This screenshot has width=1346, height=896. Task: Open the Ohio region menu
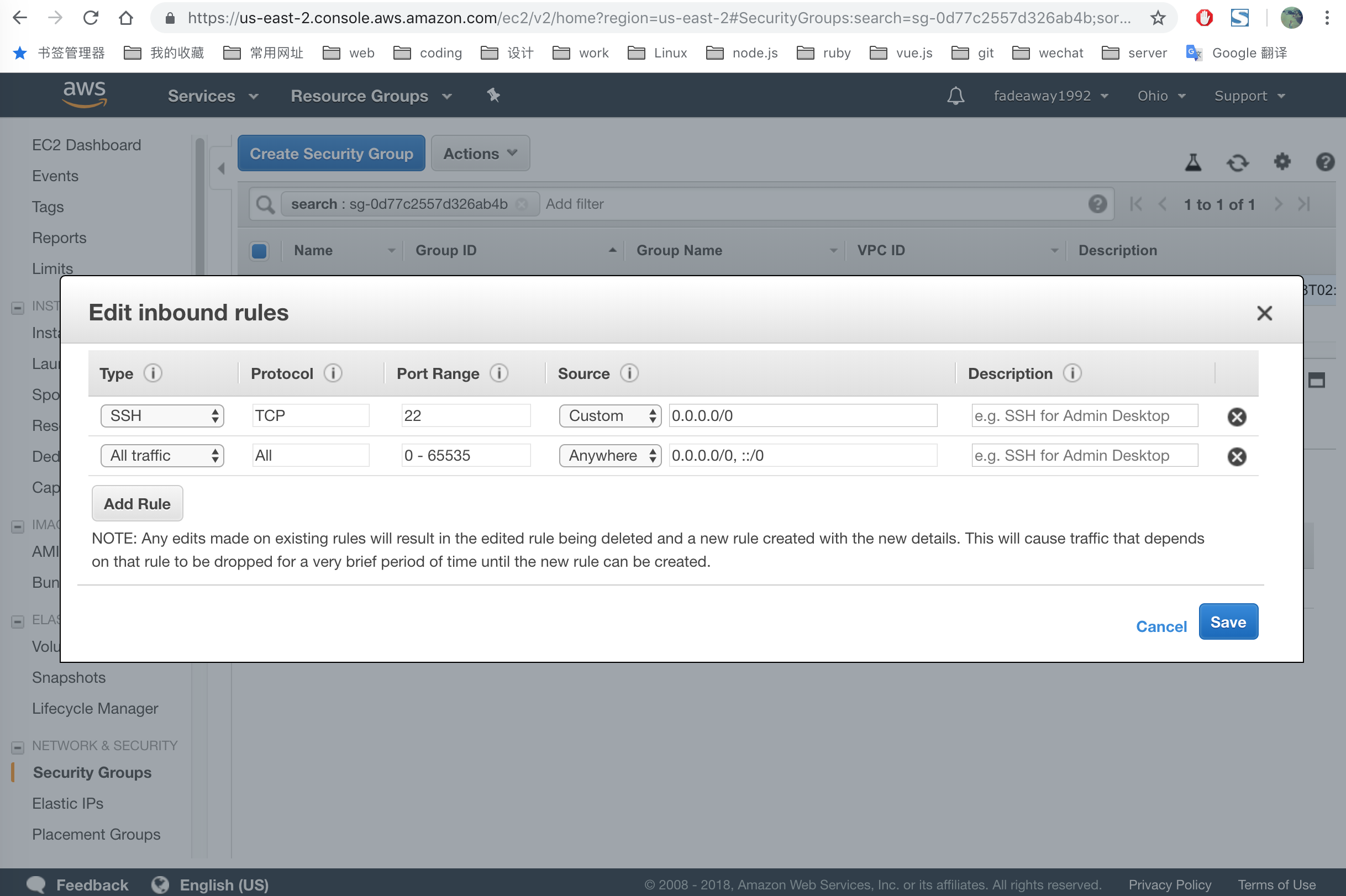click(x=1160, y=96)
